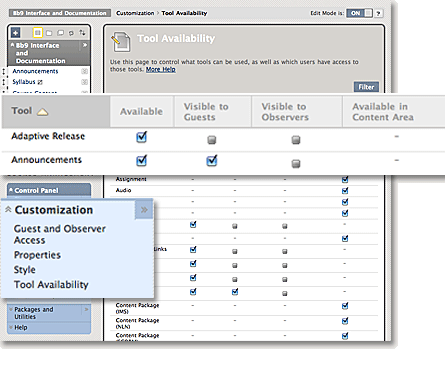Uncheck Visible to Guests for Announcements
The image size is (445, 366).
[212, 160]
